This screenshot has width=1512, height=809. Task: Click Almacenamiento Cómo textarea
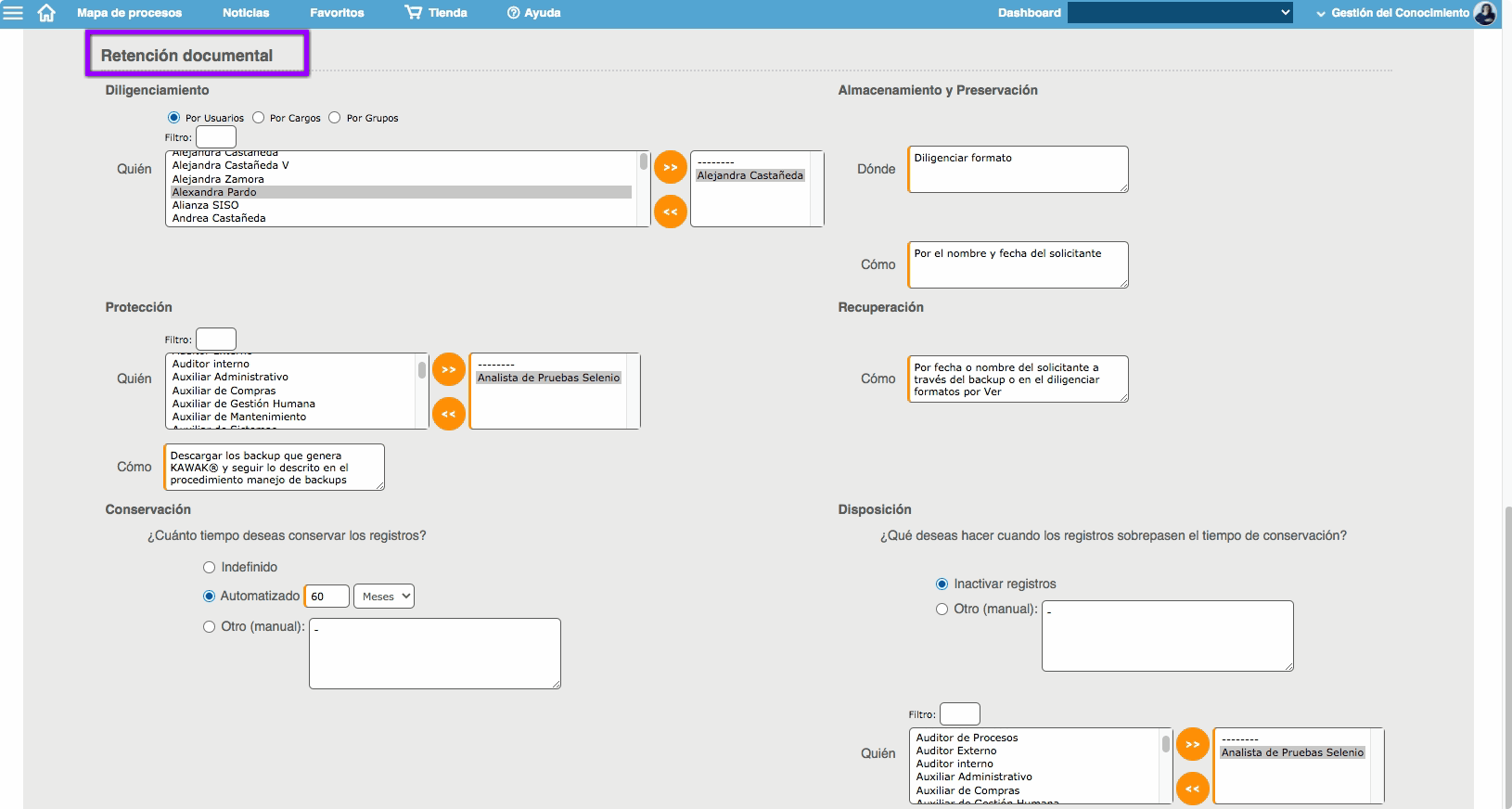(1019, 264)
